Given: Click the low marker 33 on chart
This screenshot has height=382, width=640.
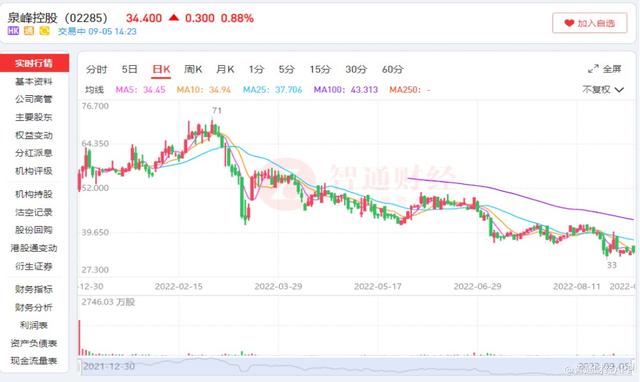Looking at the screenshot, I should 611,265.
